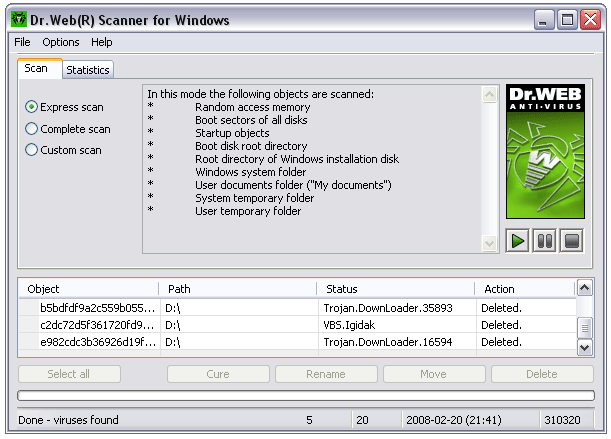Screen dimensions: 611x439
Task: Sort results by the Action column header
Action: tap(525, 289)
